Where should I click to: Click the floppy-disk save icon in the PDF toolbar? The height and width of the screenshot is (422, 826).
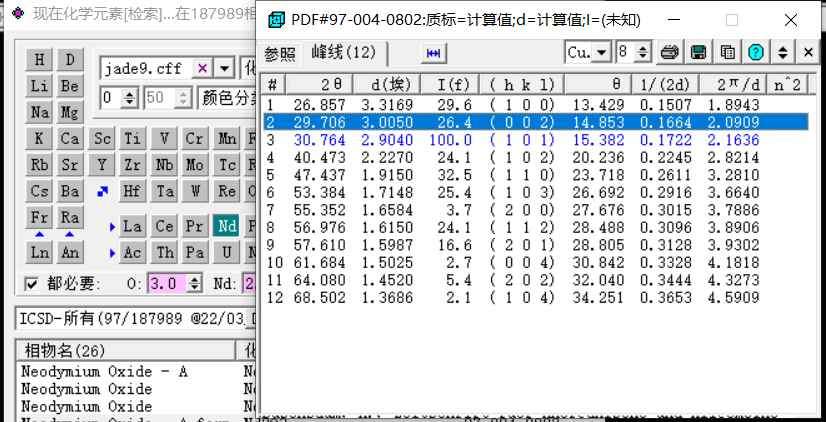coord(699,53)
